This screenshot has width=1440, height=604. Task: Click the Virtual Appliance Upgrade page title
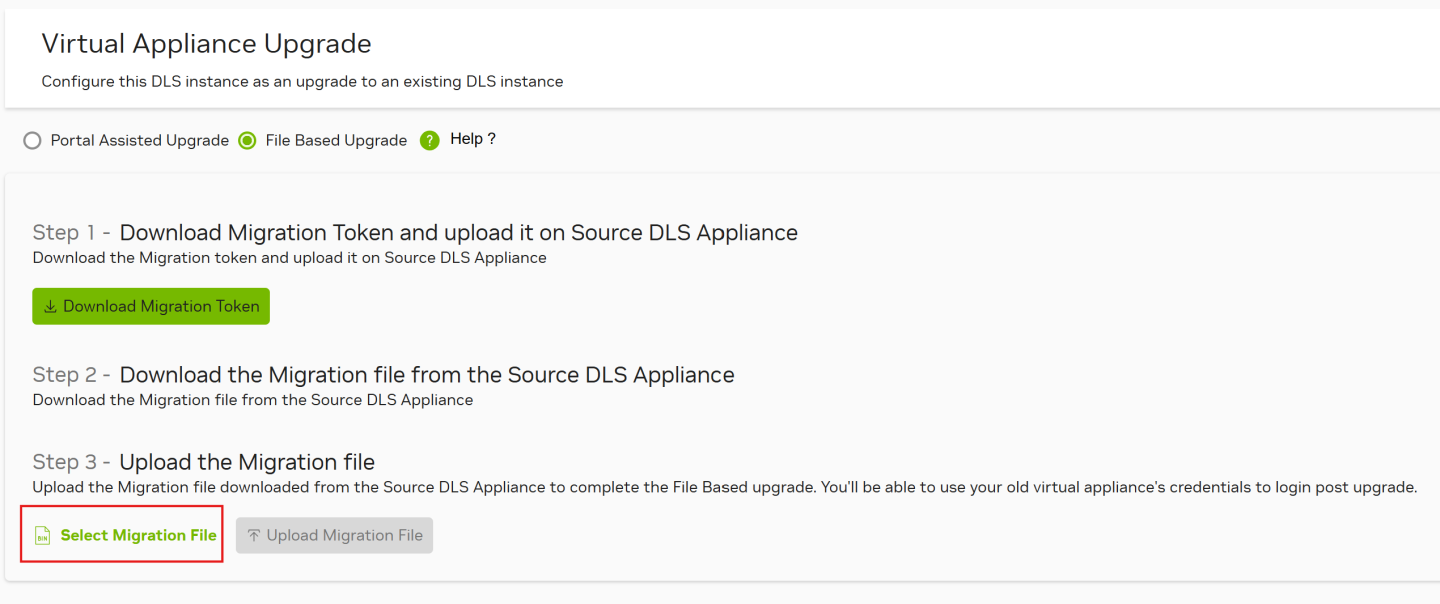click(x=206, y=44)
